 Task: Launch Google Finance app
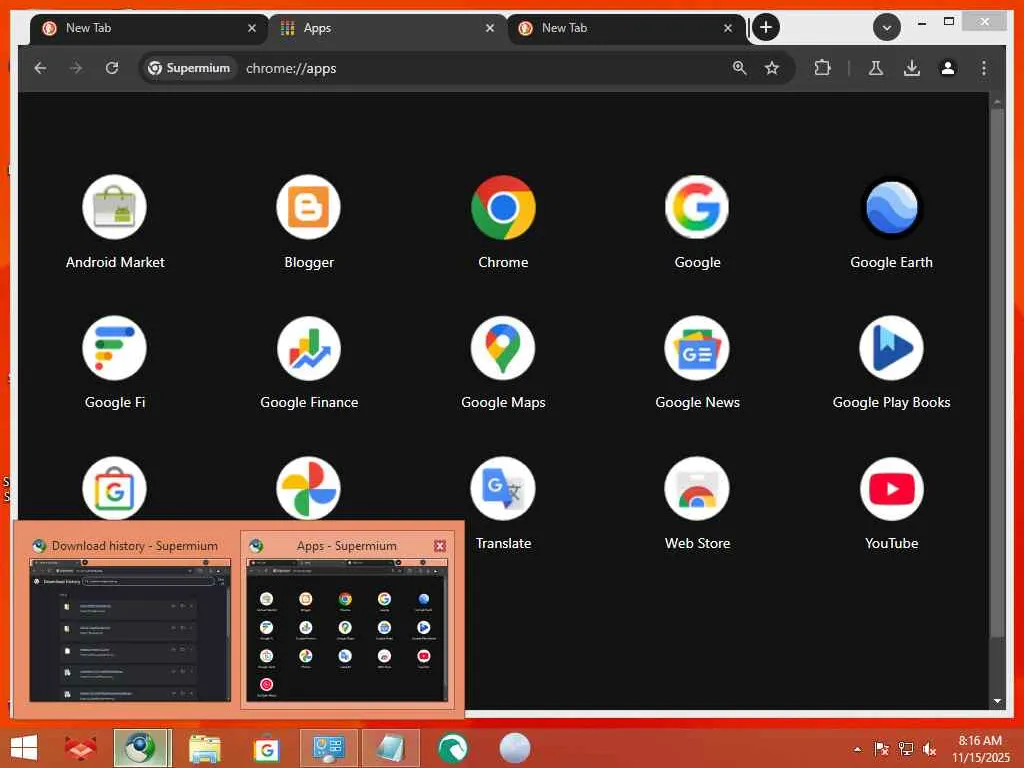click(x=308, y=348)
